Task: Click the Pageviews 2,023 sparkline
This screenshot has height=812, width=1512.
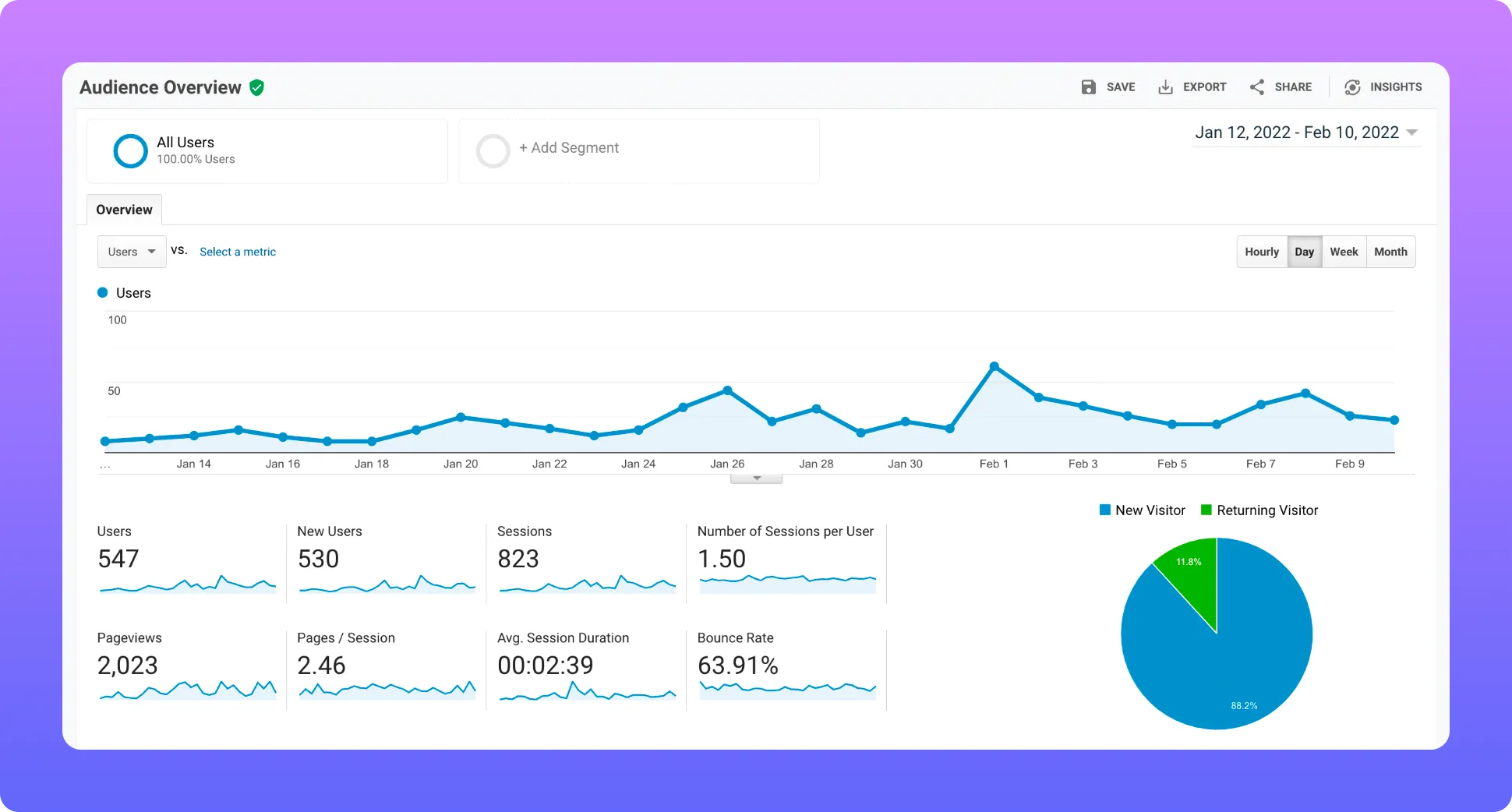Action: click(x=188, y=690)
